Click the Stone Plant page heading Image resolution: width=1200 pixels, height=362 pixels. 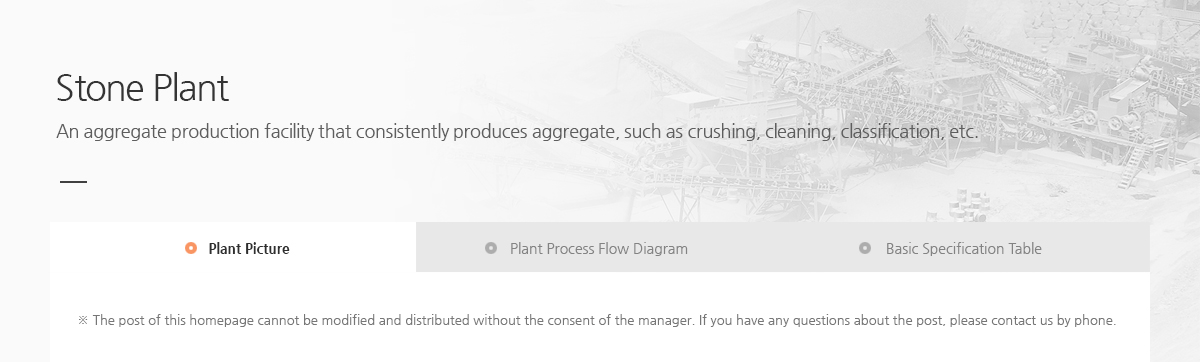(x=143, y=89)
